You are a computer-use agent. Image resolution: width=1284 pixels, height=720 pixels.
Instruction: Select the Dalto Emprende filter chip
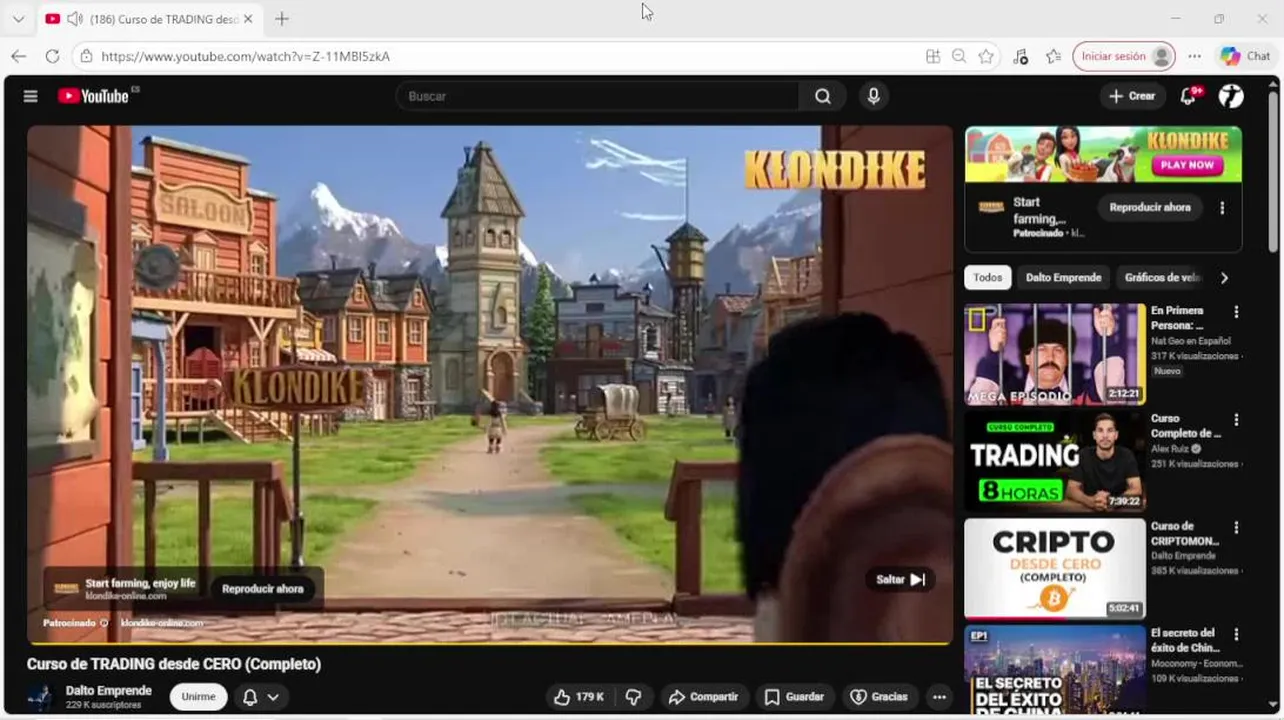[x=1063, y=278]
